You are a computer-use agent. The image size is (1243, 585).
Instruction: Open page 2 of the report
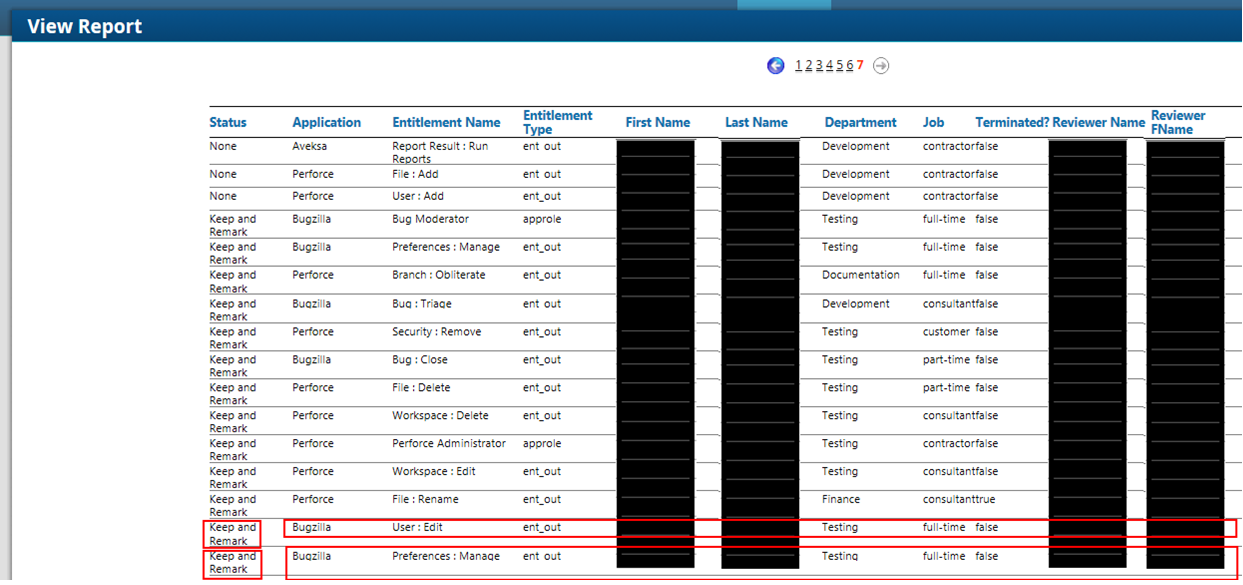(x=809, y=66)
